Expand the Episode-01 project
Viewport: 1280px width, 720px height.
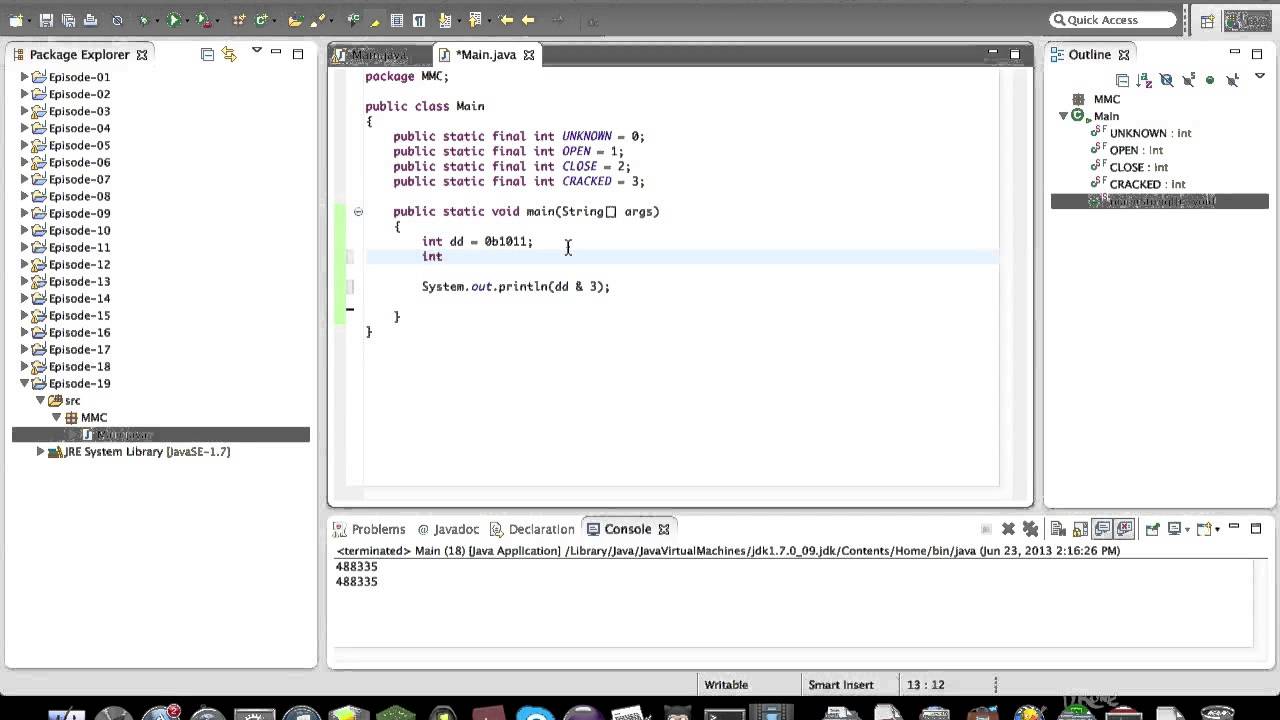tap(25, 77)
